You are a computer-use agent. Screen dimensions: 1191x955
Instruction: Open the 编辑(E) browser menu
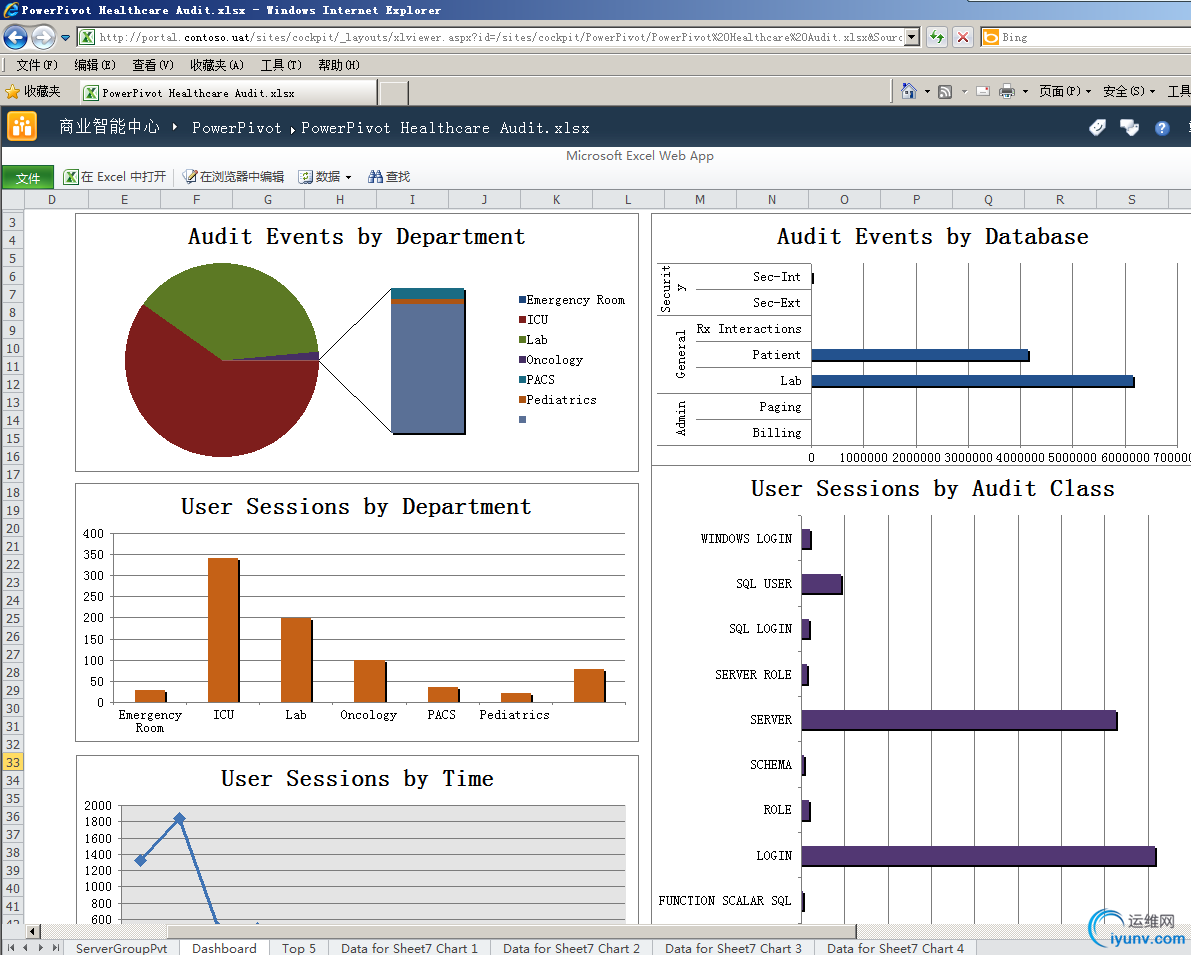pyautogui.click(x=94, y=65)
